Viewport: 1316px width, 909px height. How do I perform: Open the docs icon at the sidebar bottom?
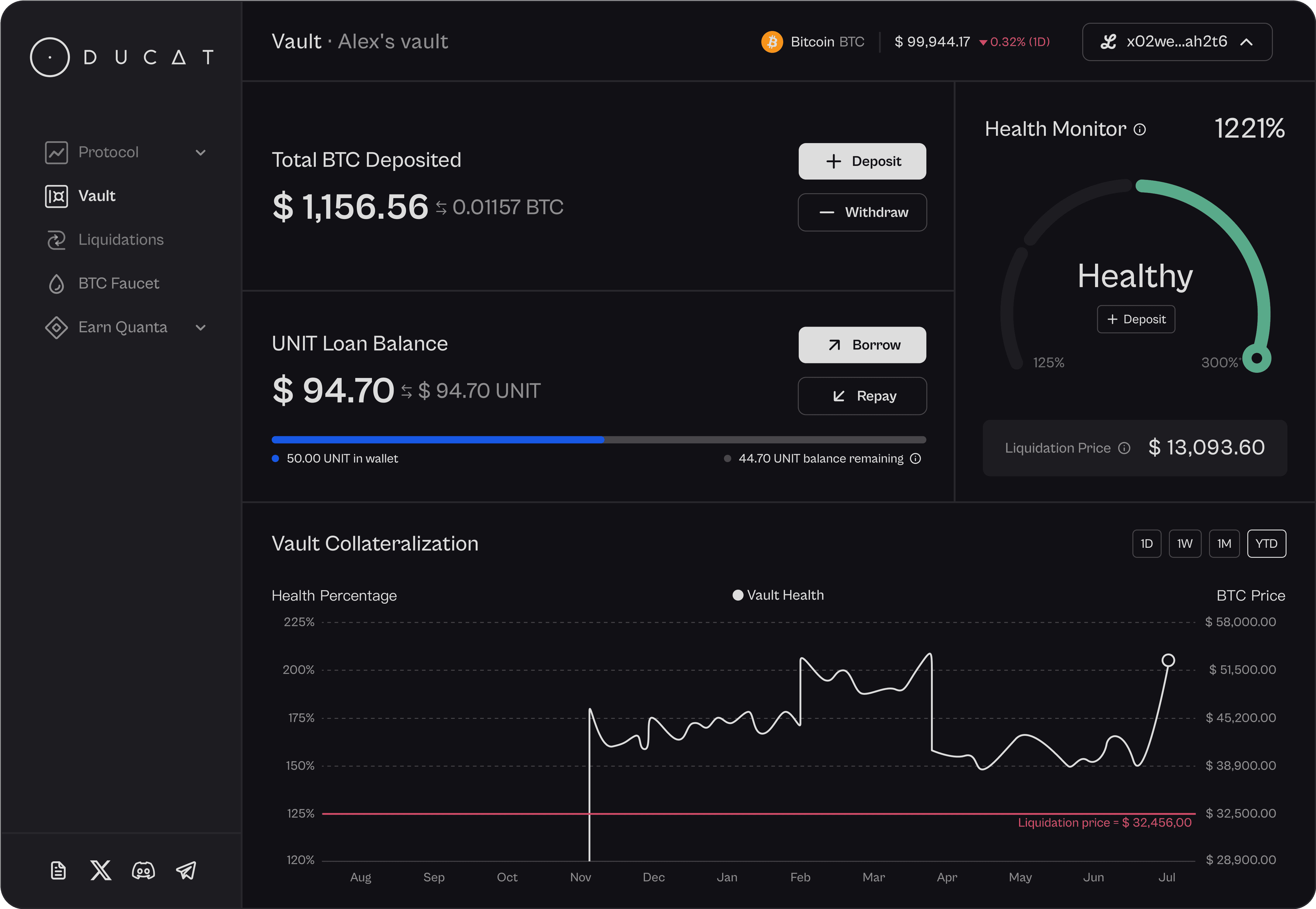point(57,870)
